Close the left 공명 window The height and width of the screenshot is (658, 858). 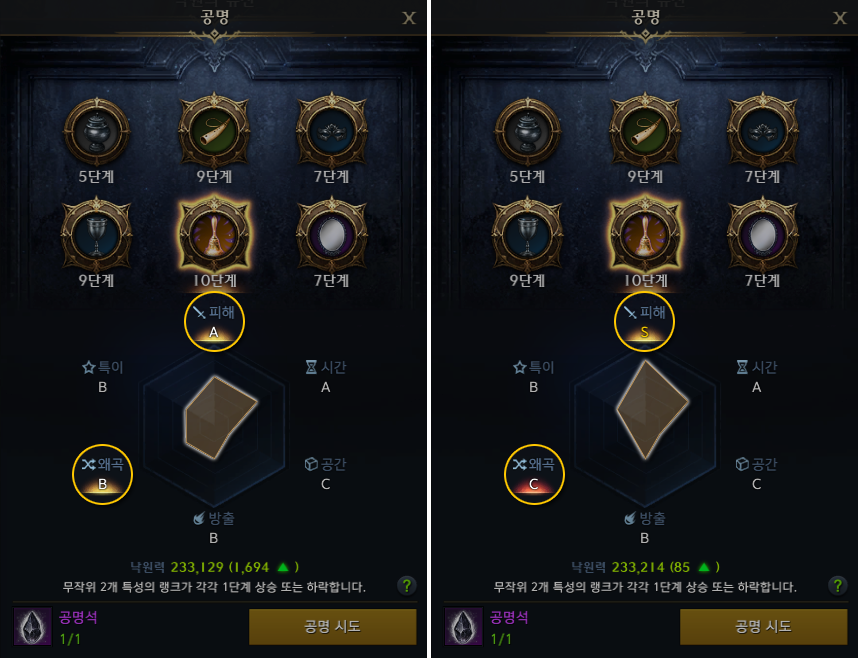click(409, 18)
